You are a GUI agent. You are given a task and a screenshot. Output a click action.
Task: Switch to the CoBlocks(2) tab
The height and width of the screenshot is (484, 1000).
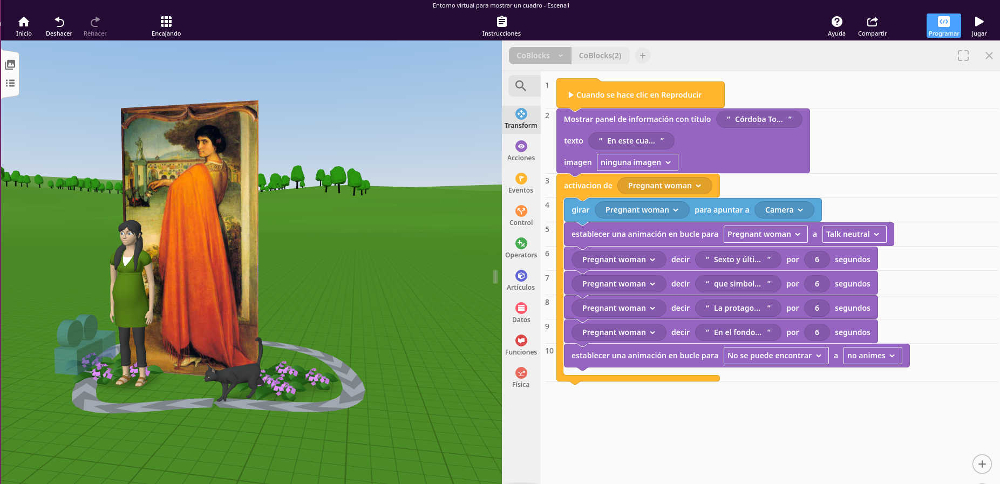click(x=600, y=56)
